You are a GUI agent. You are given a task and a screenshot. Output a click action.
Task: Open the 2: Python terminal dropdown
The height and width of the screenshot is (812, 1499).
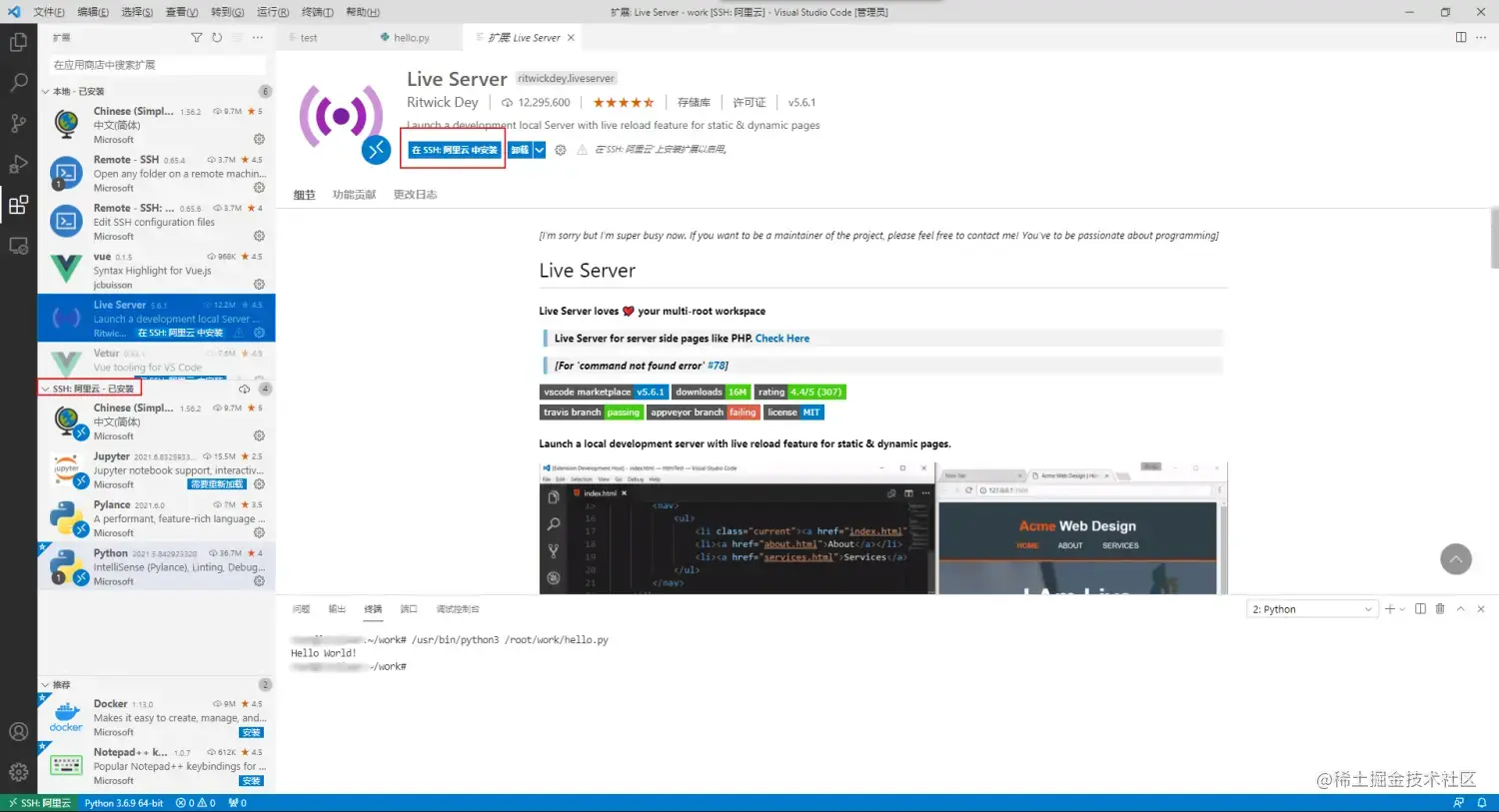(x=1309, y=608)
